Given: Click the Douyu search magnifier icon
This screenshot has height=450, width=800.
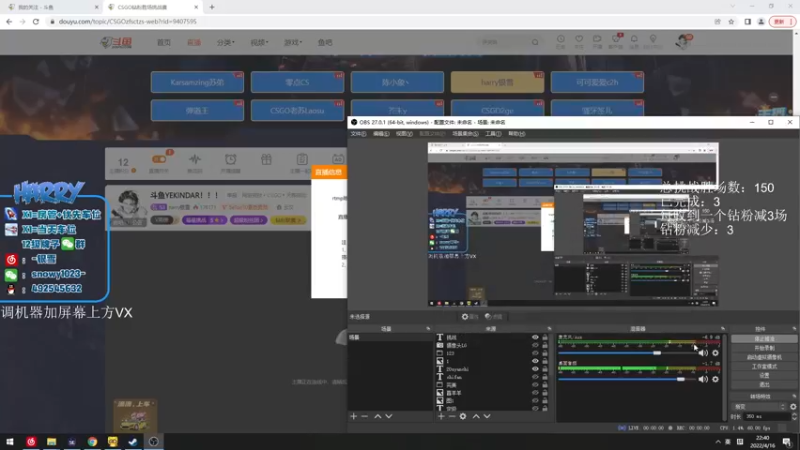Looking at the screenshot, I should click(x=535, y=42).
